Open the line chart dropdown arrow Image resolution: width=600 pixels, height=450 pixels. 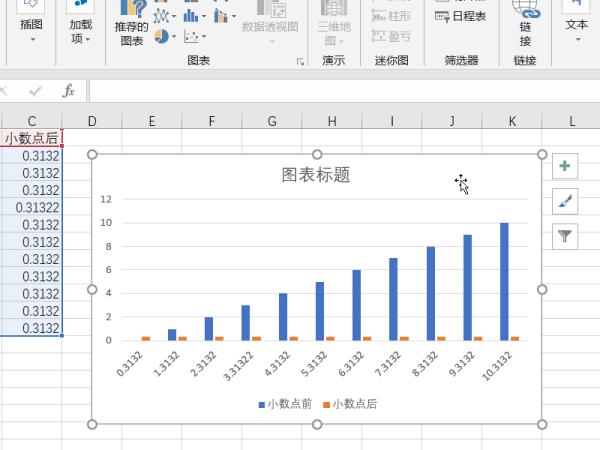pyautogui.click(x=174, y=16)
